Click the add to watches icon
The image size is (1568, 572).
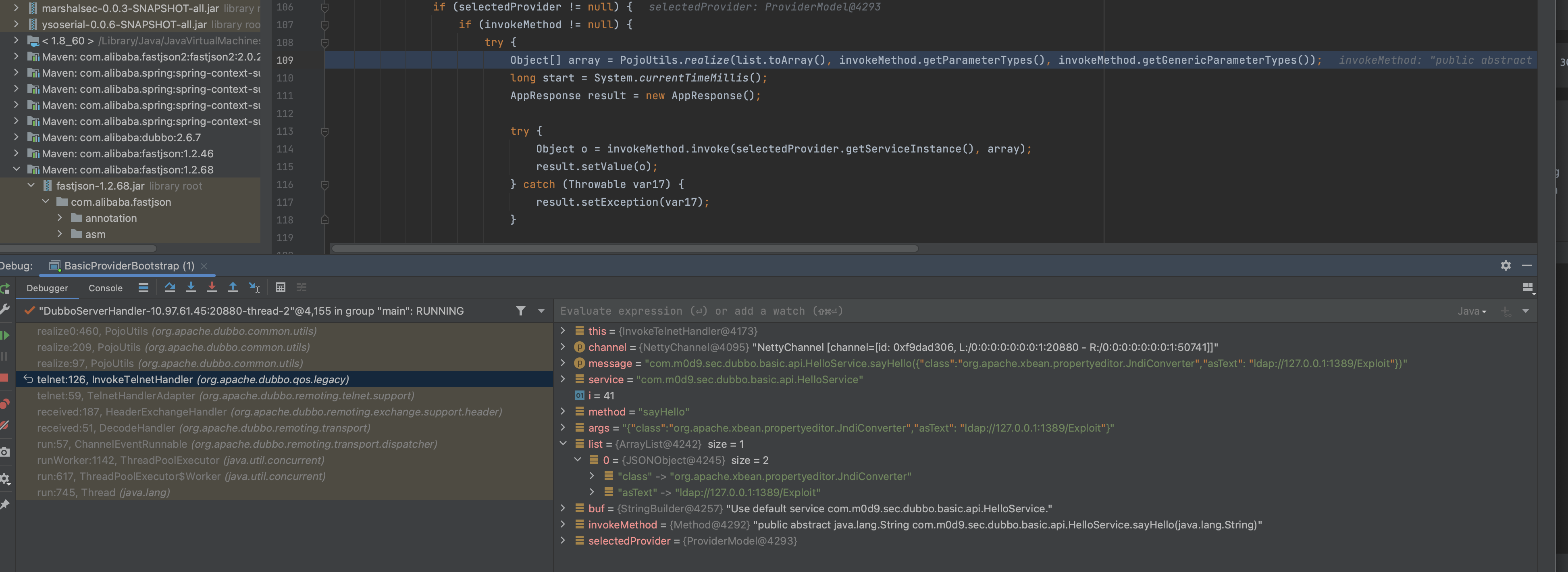(x=1506, y=311)
